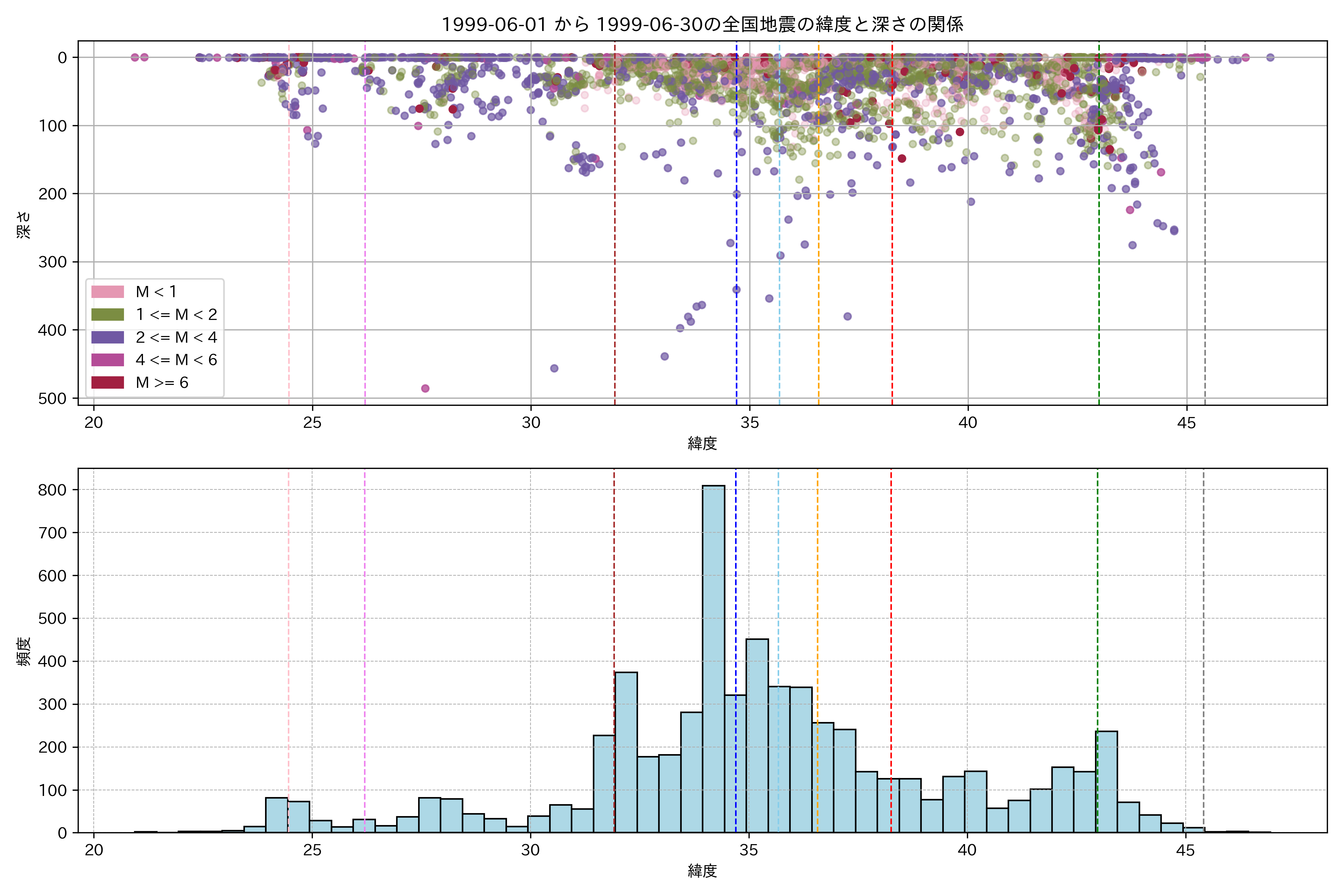Click the 800 tick label on histogram
The image size is (1344, 896).
point(52,490)
